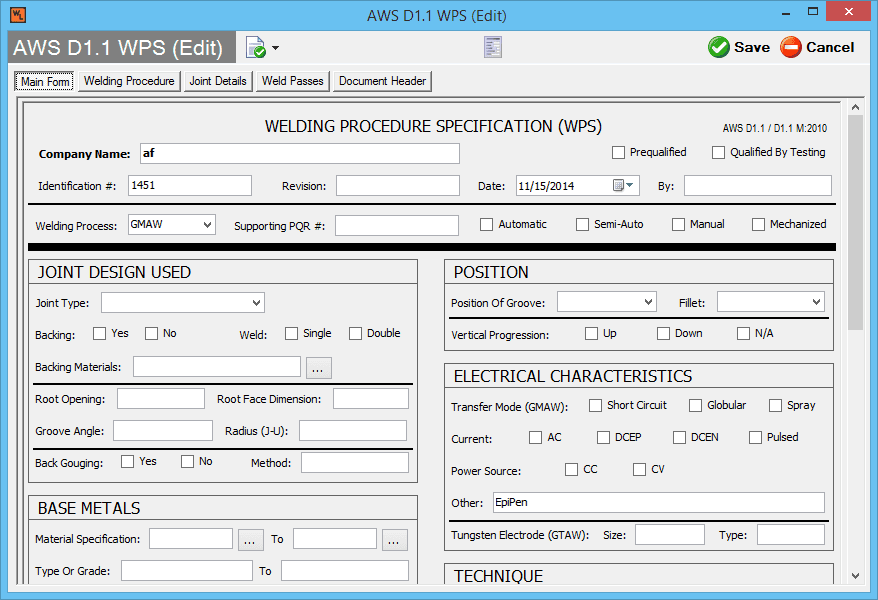Click the Identification # field
Screen dimensions: 878x600
pos(190,185)
